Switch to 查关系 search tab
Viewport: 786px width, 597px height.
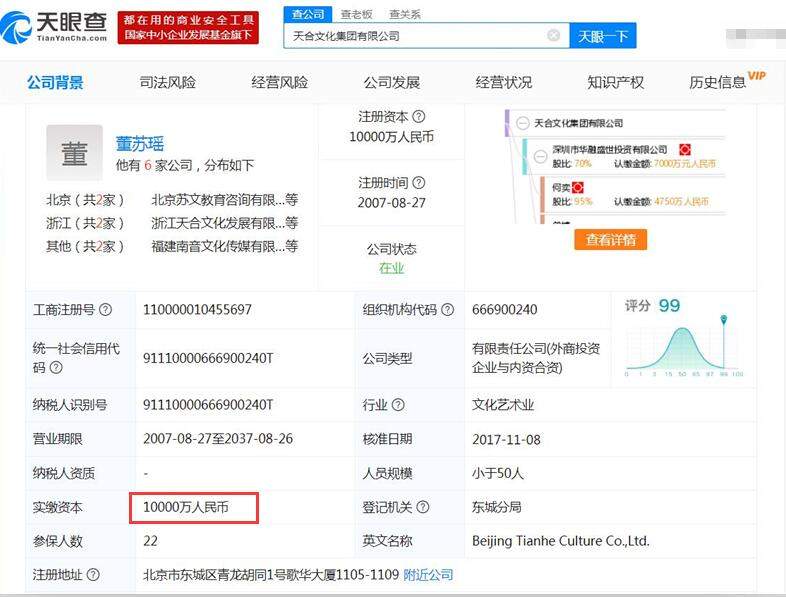[405, 14]
